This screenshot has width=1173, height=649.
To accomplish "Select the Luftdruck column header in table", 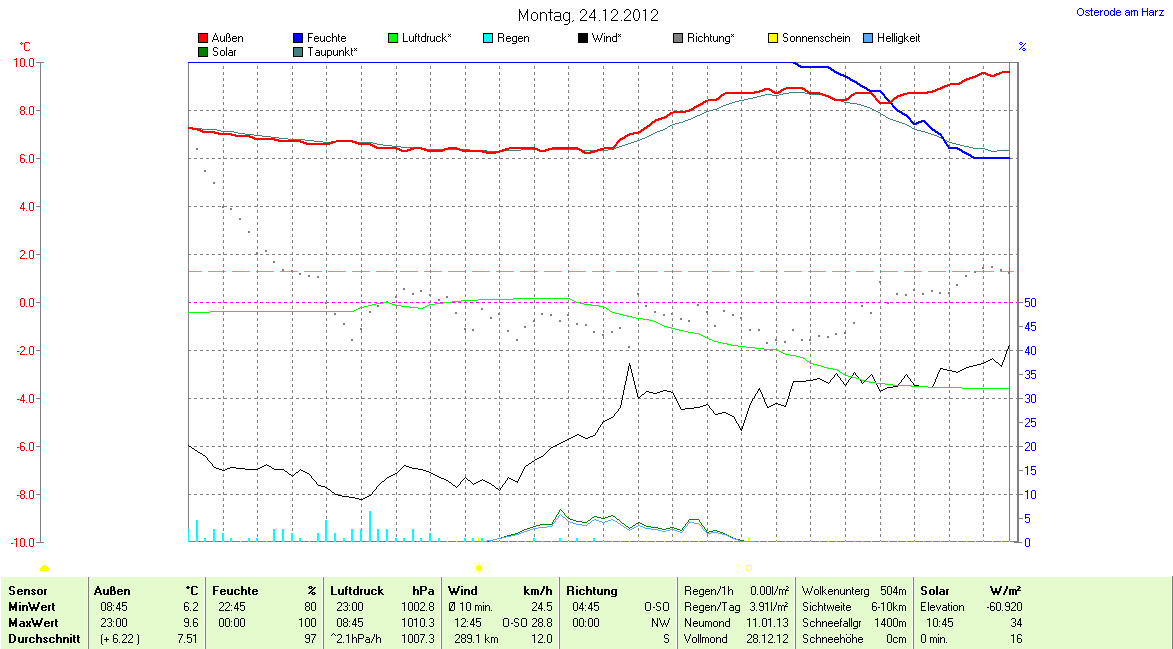I will 357,591.
